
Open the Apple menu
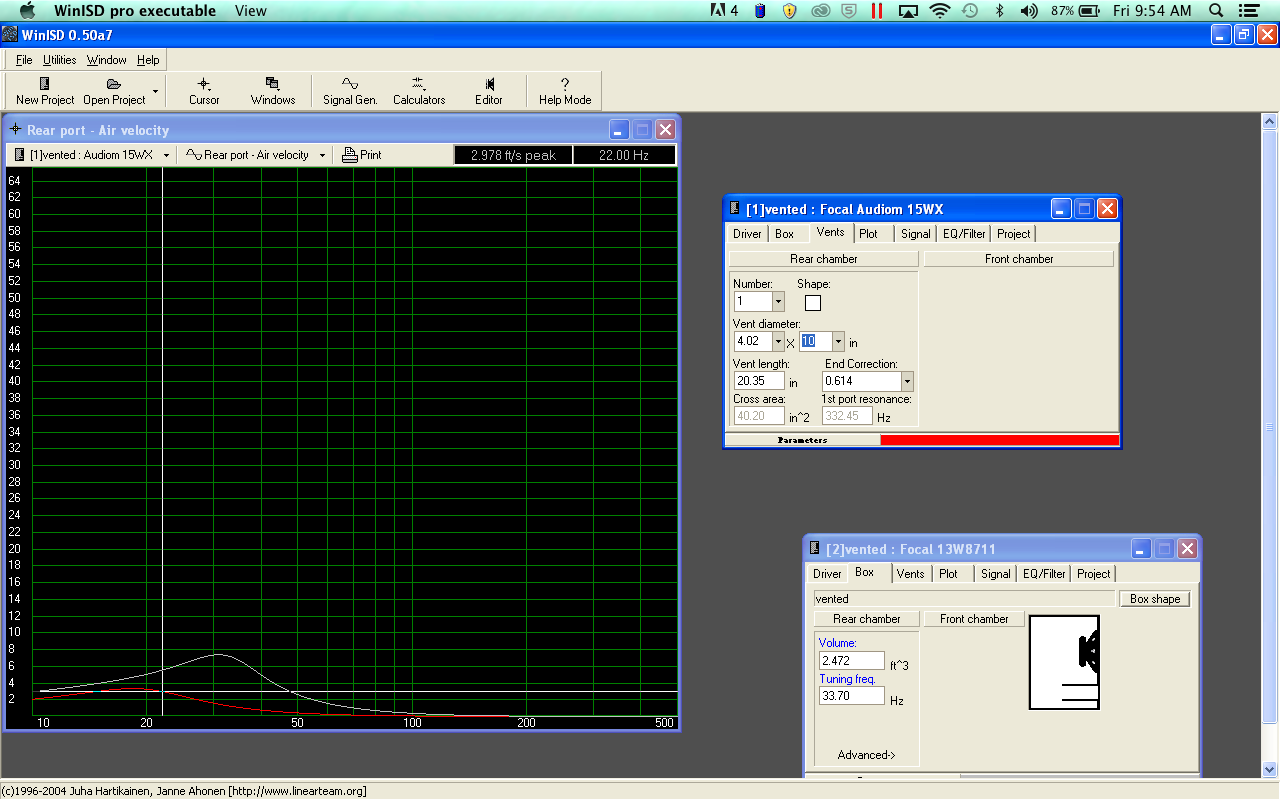coord(27,11)
